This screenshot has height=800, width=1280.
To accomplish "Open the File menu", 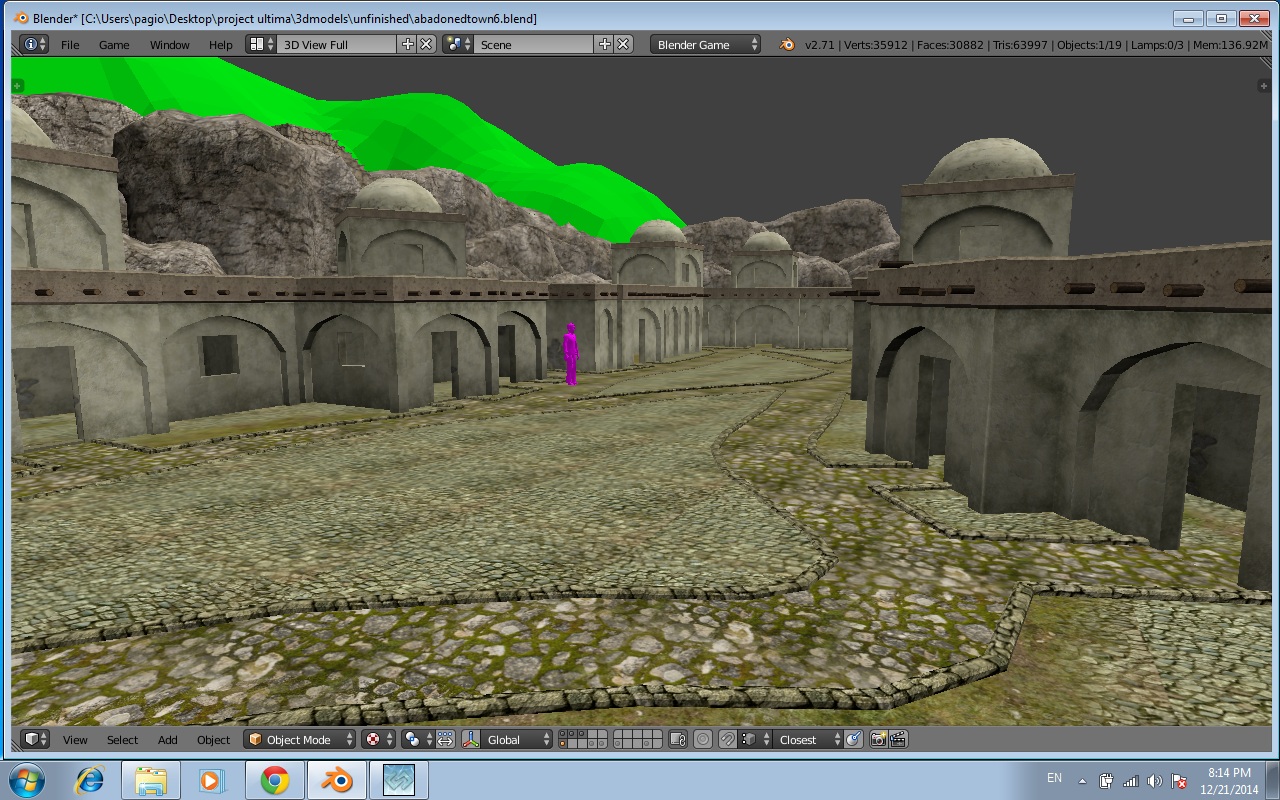I will point(70,45).
